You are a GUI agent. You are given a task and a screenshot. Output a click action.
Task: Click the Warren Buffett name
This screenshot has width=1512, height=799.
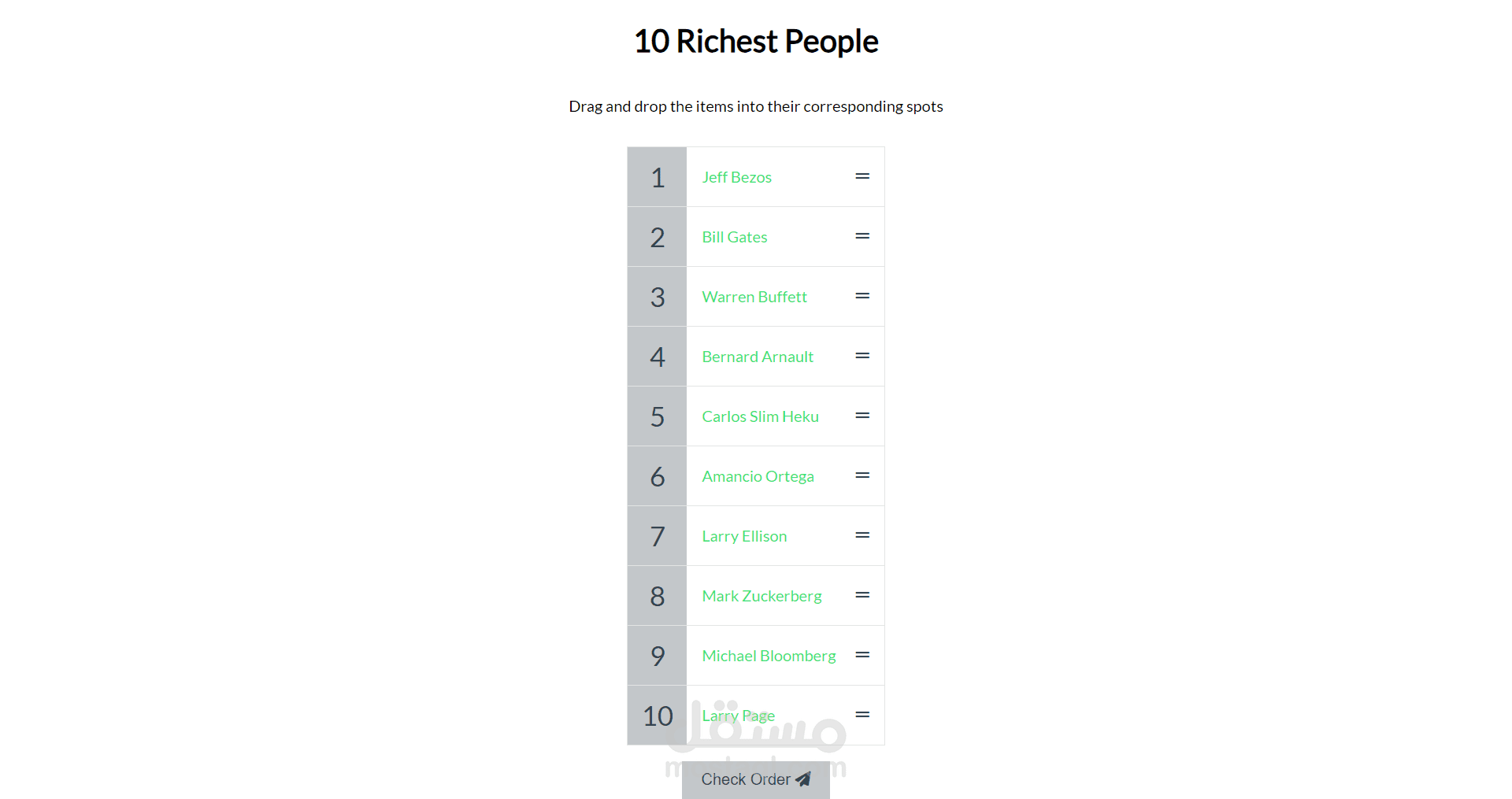point(754,297)
